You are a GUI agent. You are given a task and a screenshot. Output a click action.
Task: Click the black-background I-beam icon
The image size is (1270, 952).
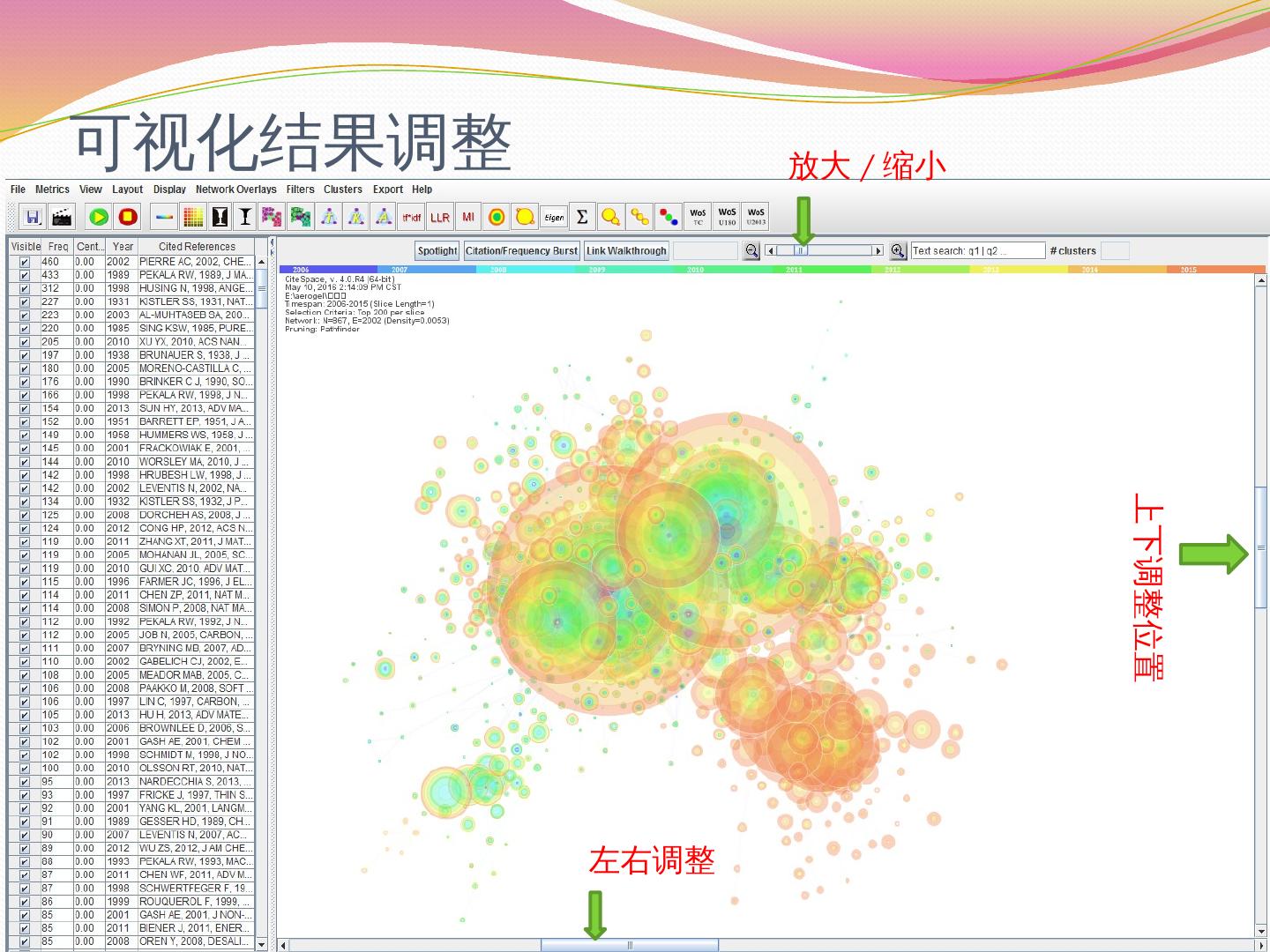click(220, 217)
